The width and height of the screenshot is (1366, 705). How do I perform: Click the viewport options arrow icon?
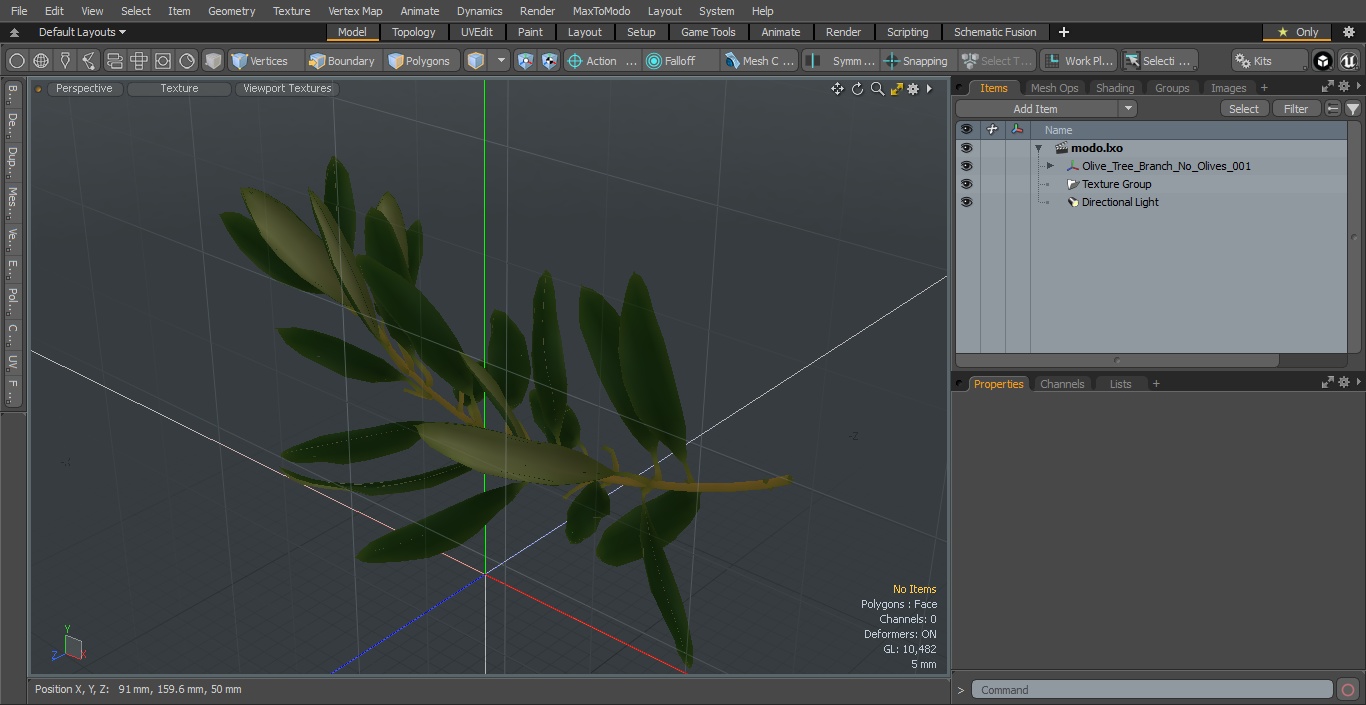coord(929,89)
